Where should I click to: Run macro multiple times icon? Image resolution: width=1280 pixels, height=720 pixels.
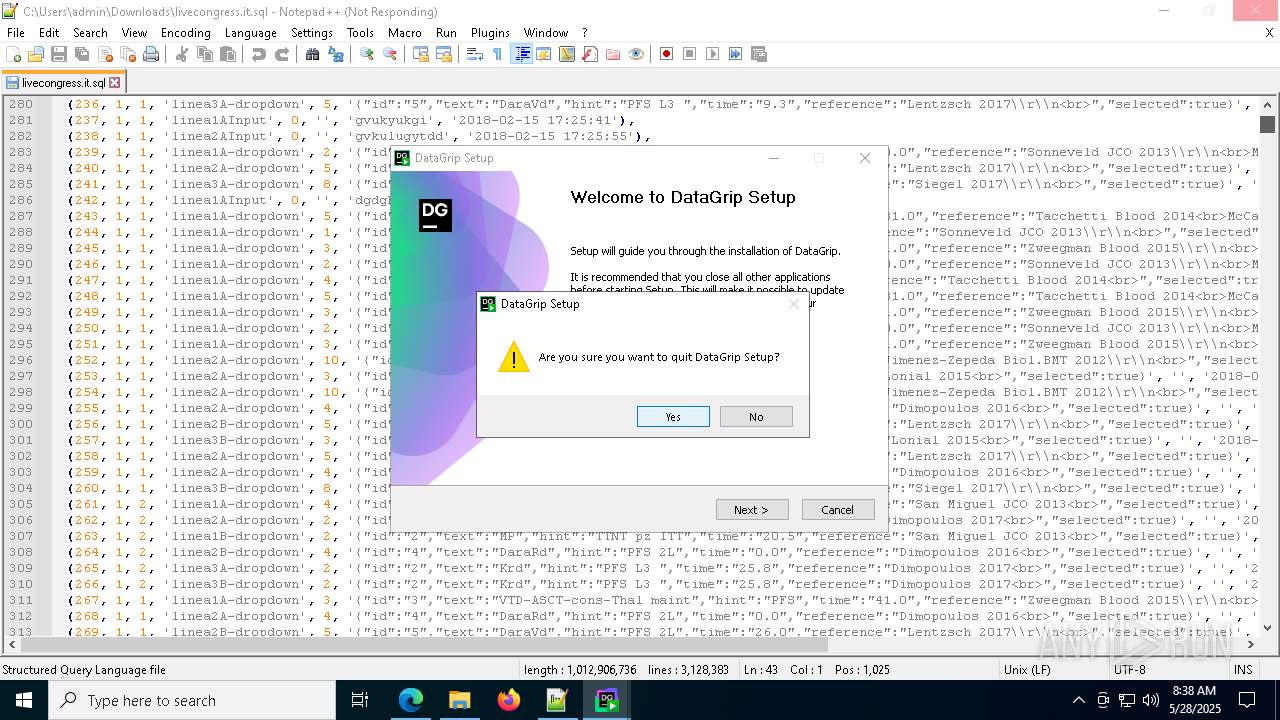736,54
